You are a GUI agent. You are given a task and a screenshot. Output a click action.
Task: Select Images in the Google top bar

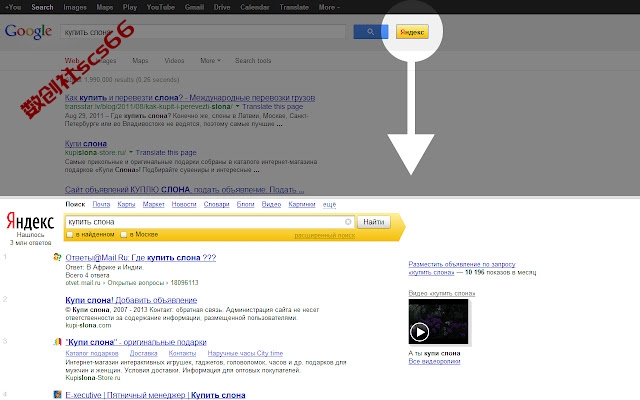[x=75, y=7]
